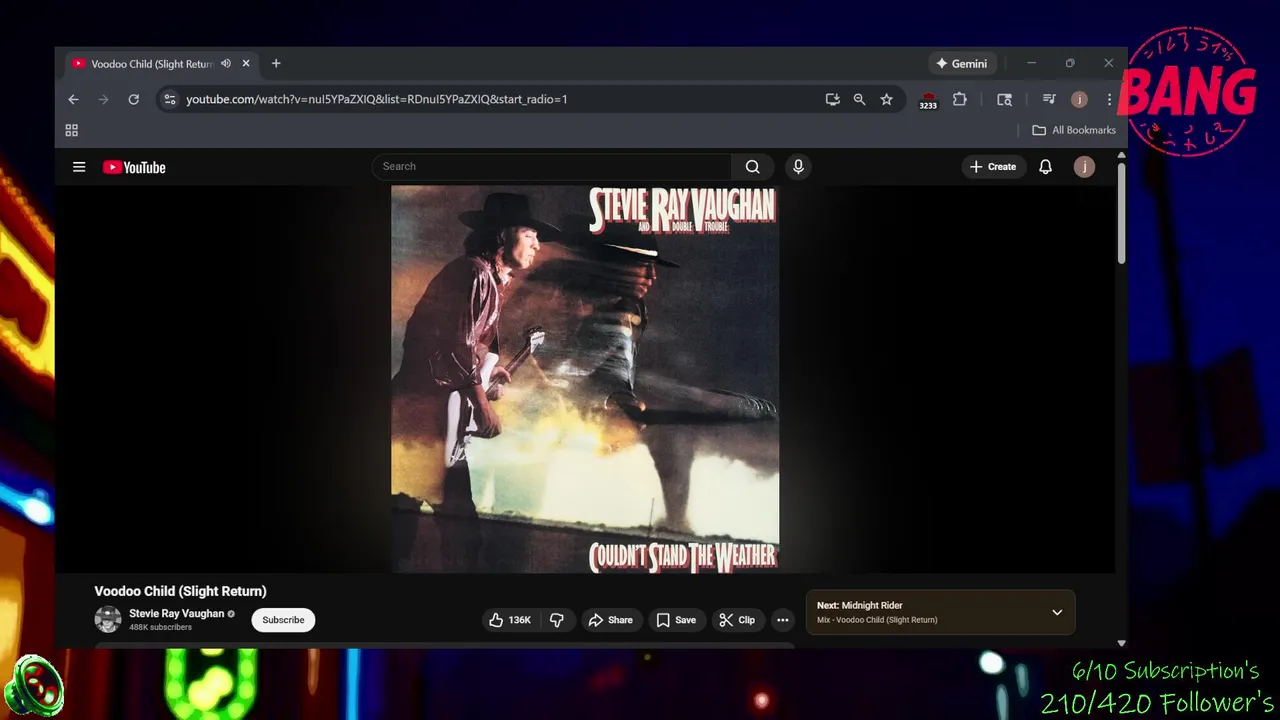Reload the current page
This screenshot has height=720, width=1280.
(x=133, y=99)
